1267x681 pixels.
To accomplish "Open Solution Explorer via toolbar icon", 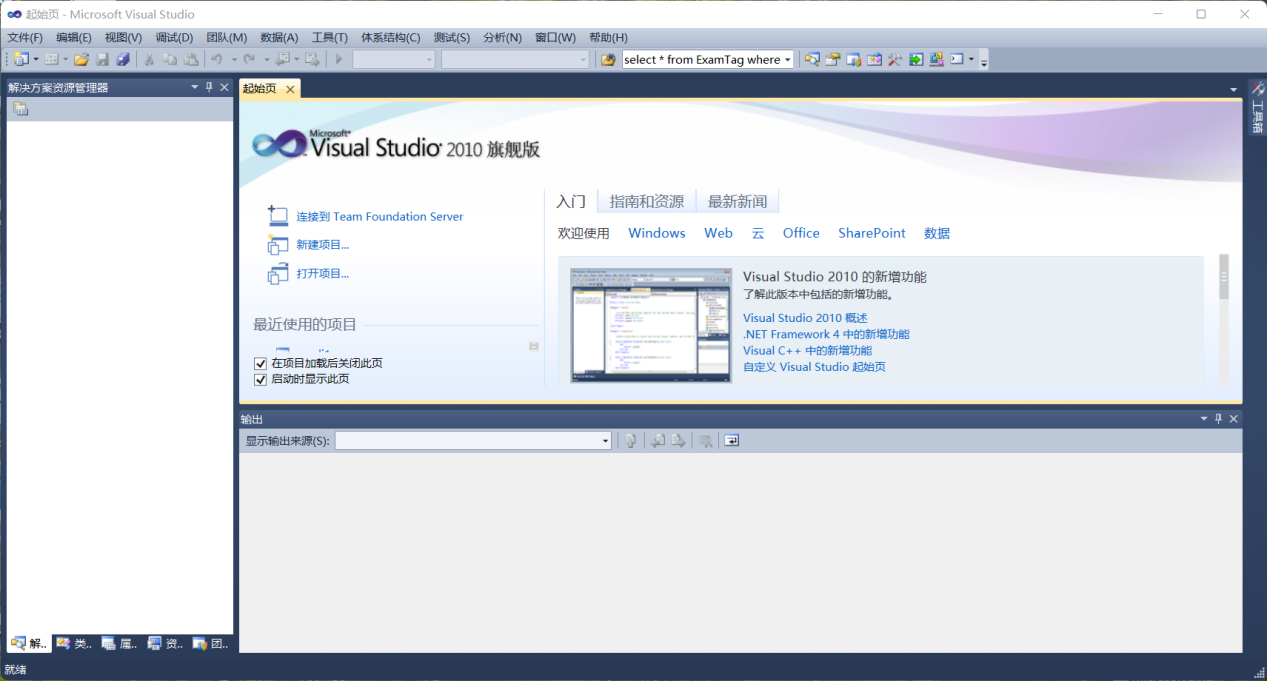I will (x=811, y=59).
